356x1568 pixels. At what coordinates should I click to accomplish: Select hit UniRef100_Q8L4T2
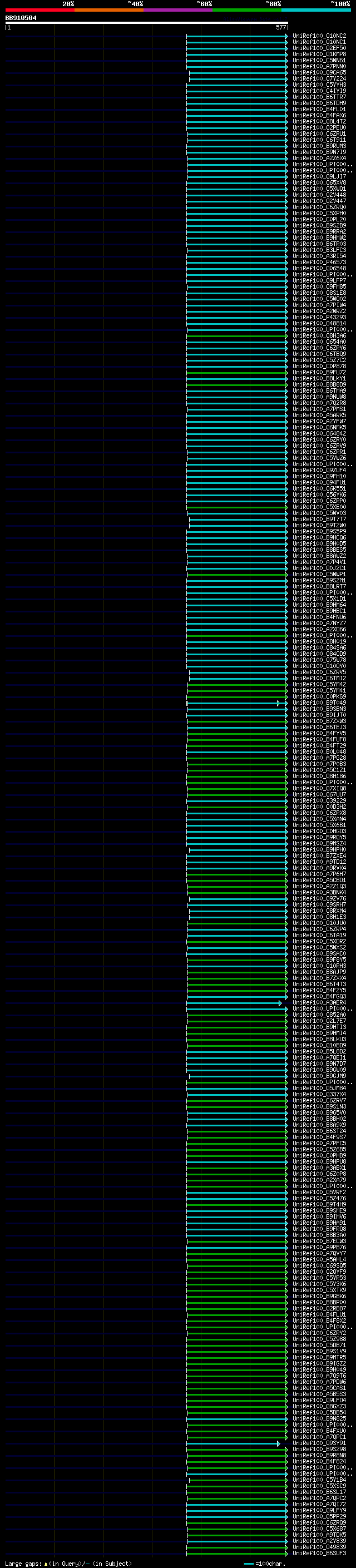pos(319,121)
